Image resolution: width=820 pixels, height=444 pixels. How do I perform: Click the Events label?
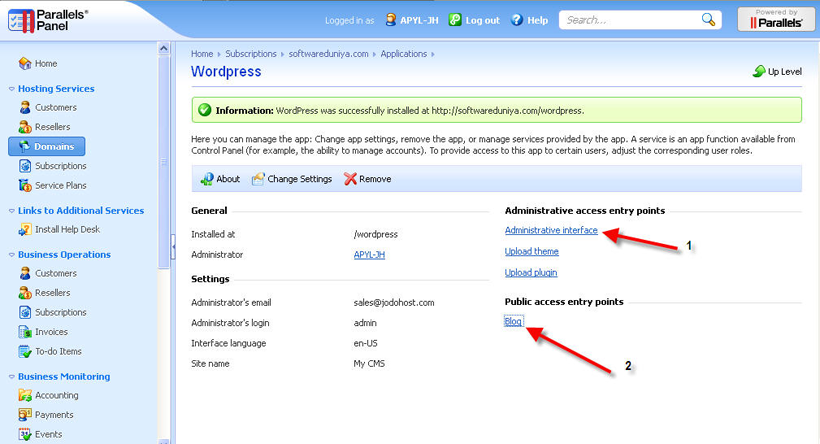click(x=48, y=434)
